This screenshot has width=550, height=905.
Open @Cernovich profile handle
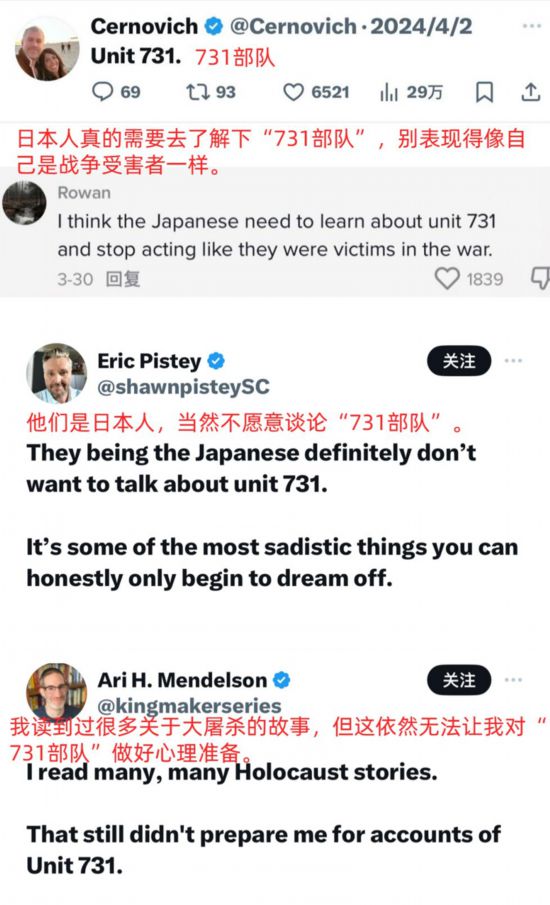coord(293,26)
